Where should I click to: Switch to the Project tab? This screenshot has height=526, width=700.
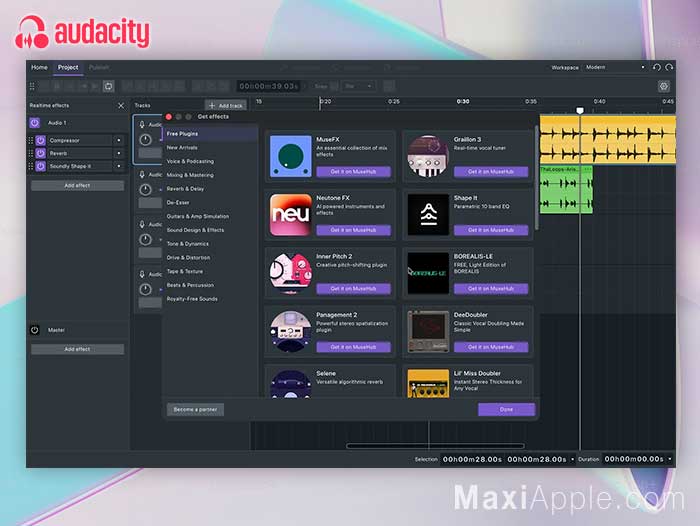[x=68, y=67]
